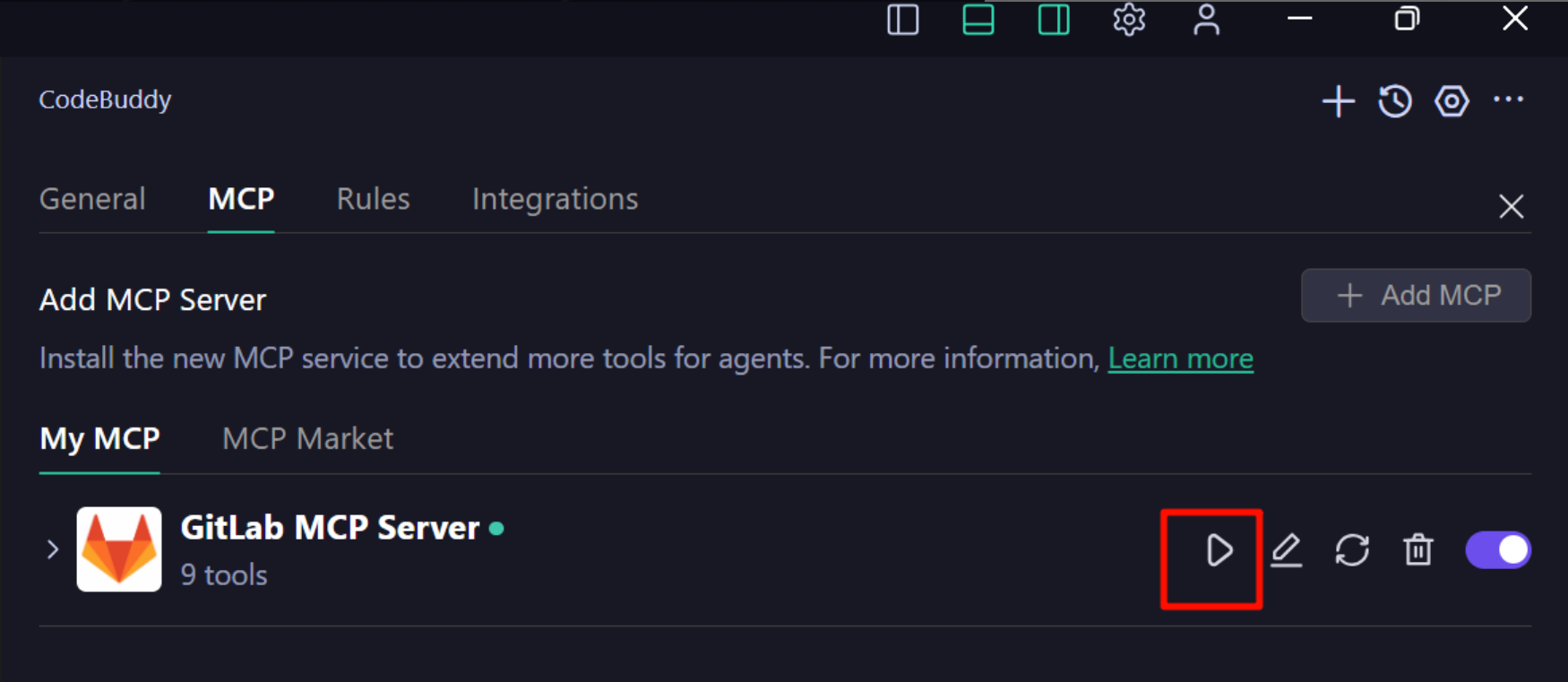Toggle the bottom panel layout
The height and width of the screenshot is (682, 1568).
[978, 20]
